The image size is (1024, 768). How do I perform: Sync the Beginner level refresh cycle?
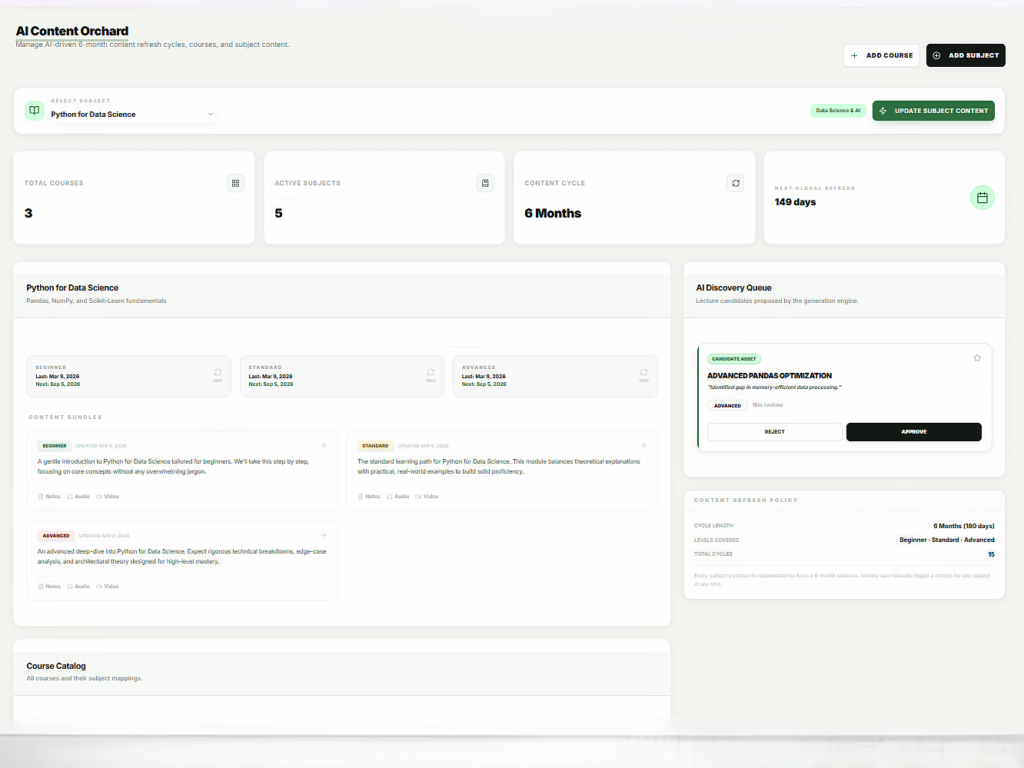pos(218,374)
